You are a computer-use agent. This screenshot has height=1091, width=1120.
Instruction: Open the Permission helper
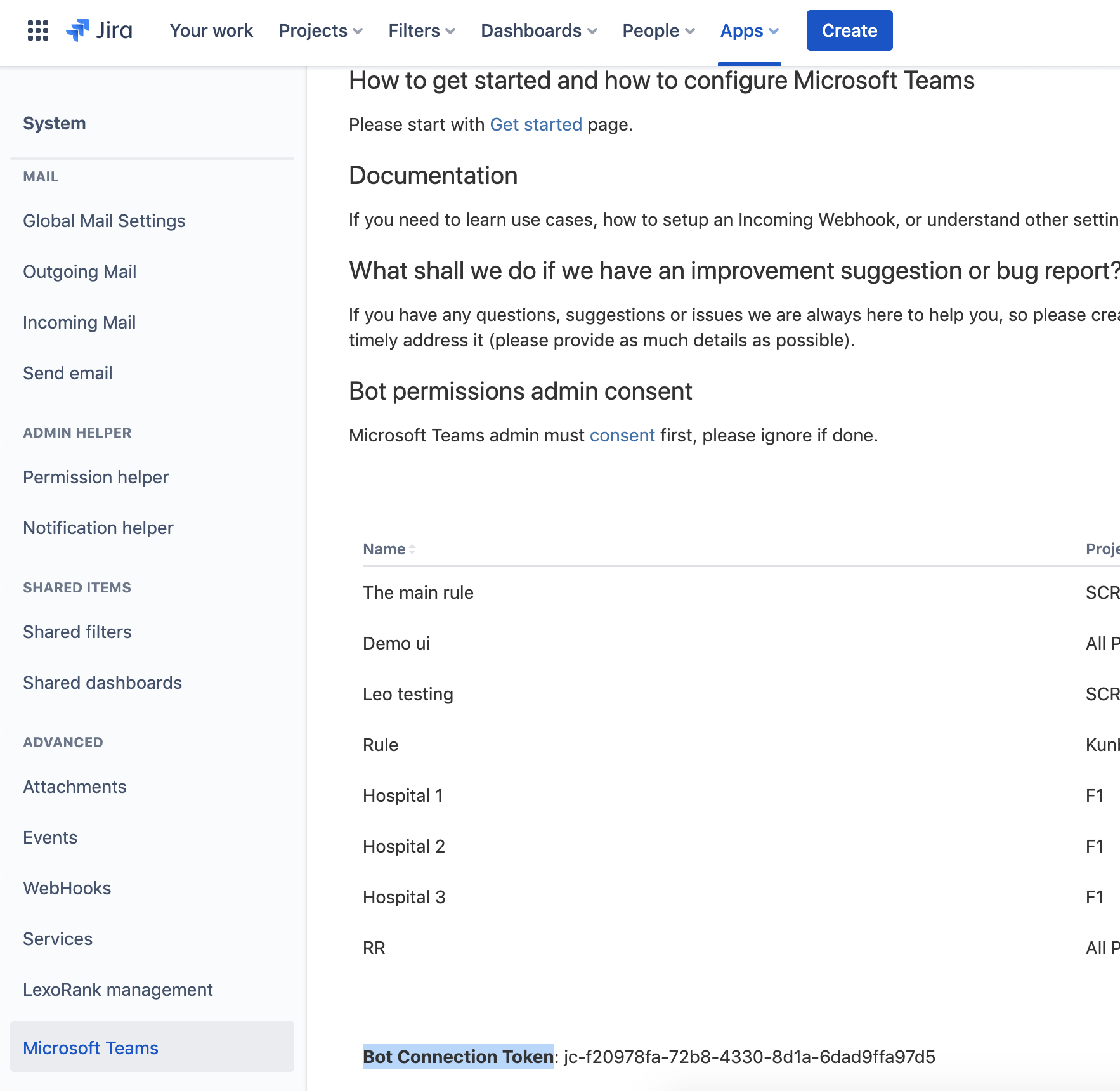click(x=95, y=477)
